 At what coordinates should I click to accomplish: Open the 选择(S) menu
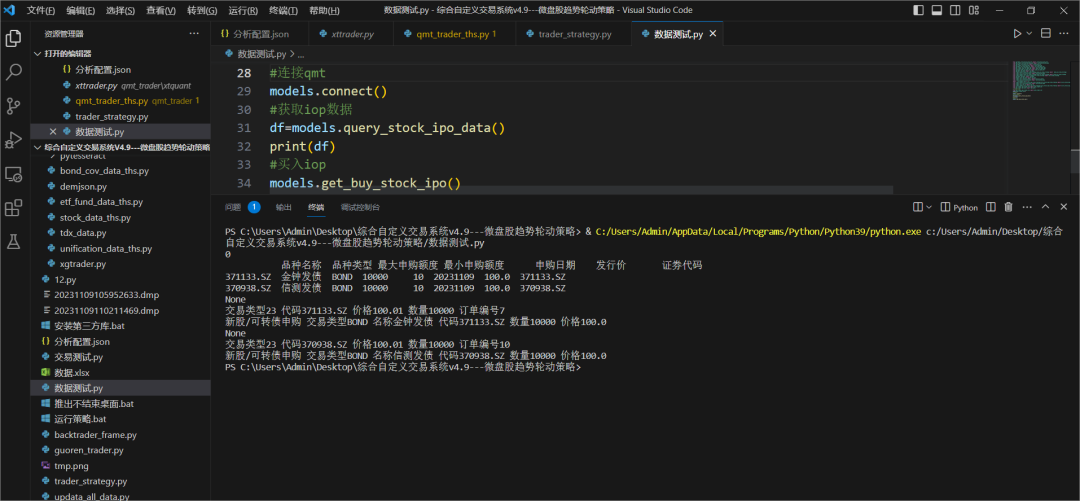pyautogui.click(x=121, y=11)
